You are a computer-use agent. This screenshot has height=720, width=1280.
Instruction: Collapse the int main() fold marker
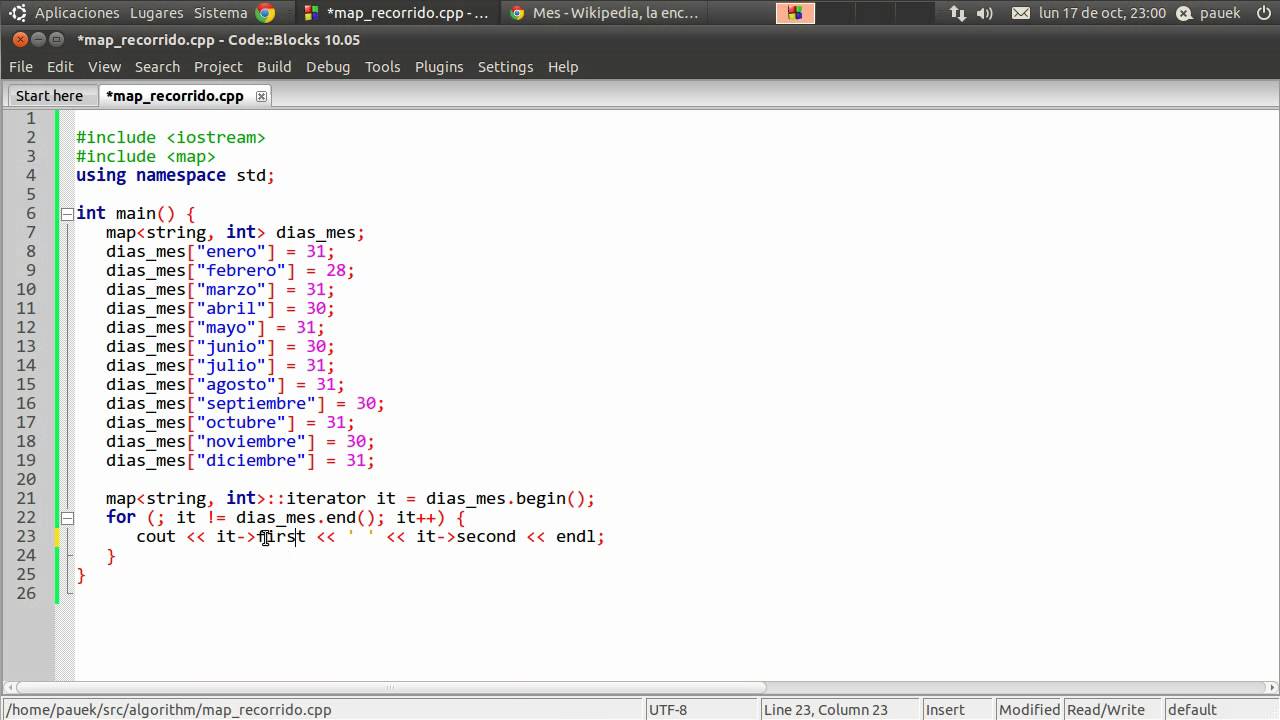66,213
